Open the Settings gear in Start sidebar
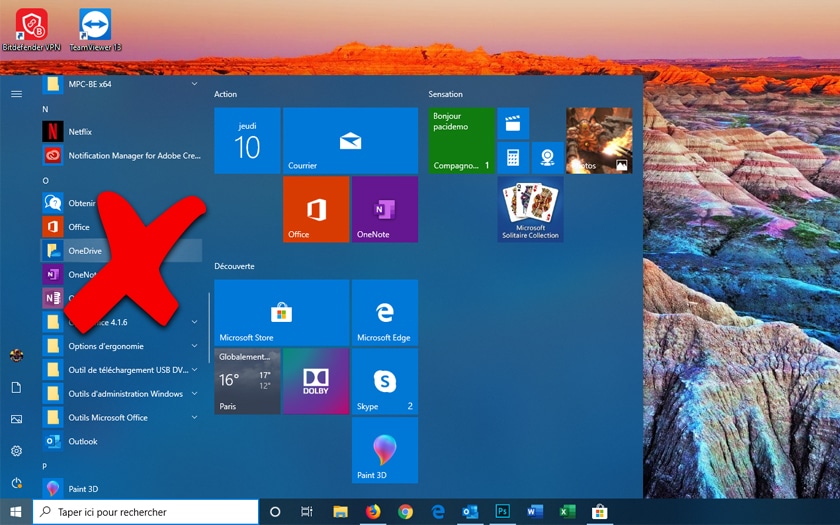Viewport: 840px width, 525px height. click(x=16, y=451)
